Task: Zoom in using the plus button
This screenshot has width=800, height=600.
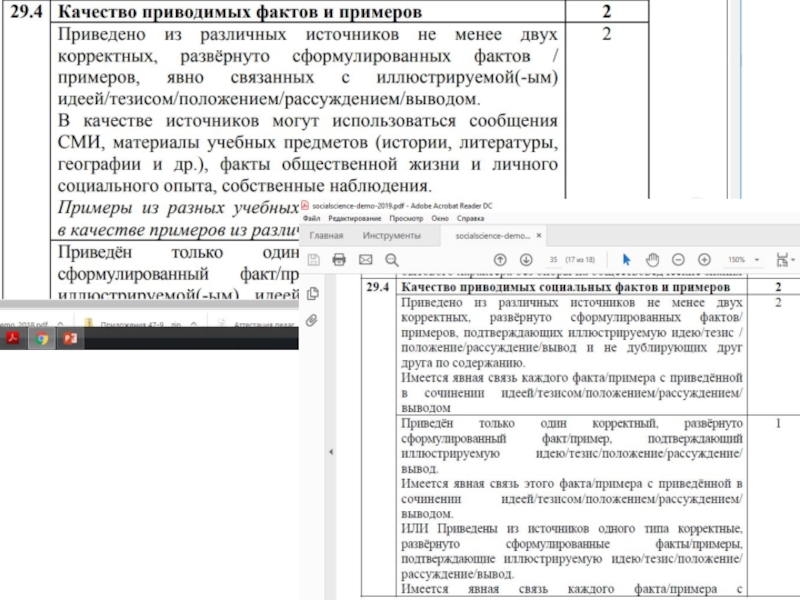Action: [704, 259]
